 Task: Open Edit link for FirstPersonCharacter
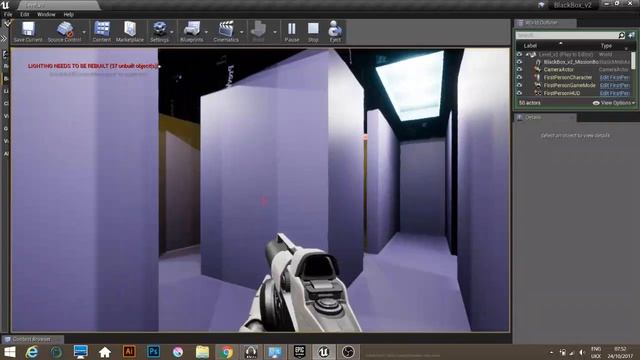click(x=615, y=78)
